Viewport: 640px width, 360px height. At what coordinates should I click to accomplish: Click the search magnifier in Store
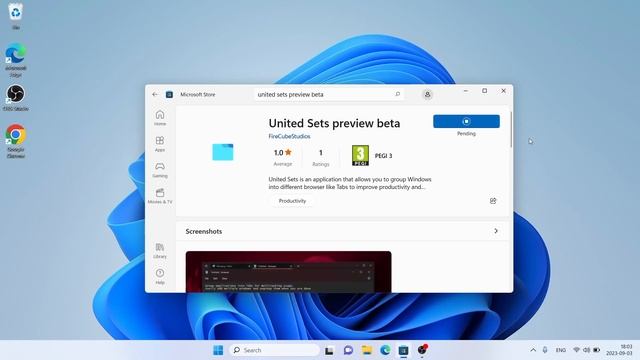[x=398, y=94]
